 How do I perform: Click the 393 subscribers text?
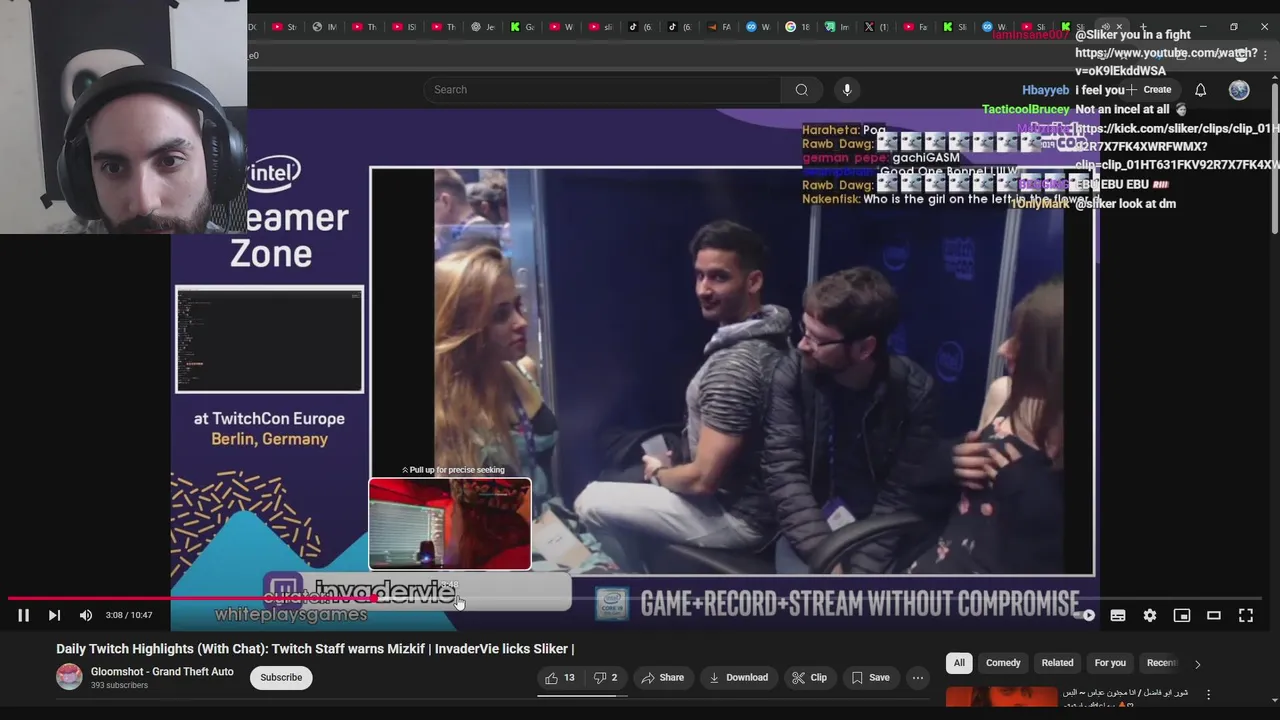[x=119, y=686]
